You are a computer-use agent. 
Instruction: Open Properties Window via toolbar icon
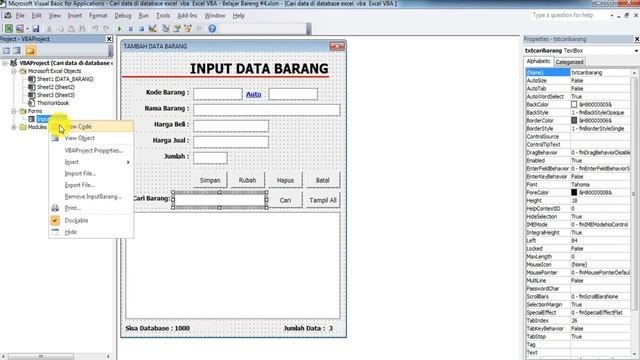pos(177,29)
